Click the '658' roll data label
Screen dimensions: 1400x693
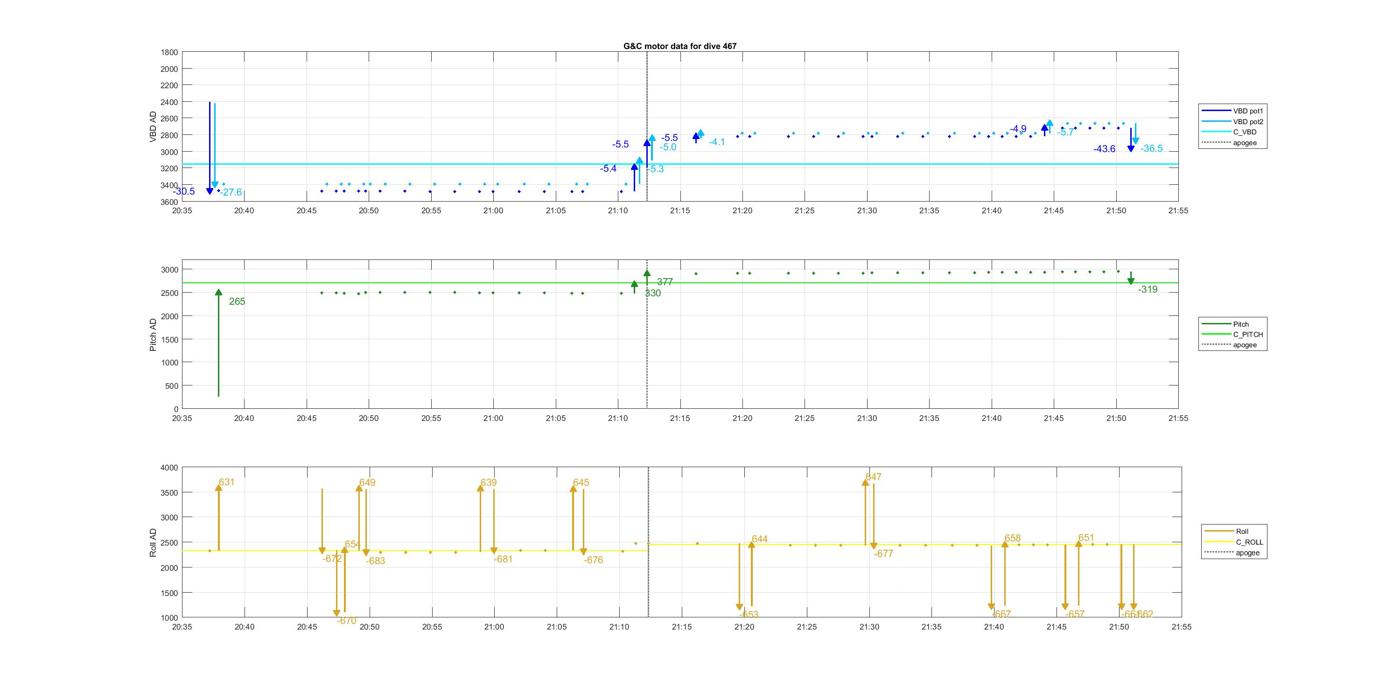pos(1013,538)
